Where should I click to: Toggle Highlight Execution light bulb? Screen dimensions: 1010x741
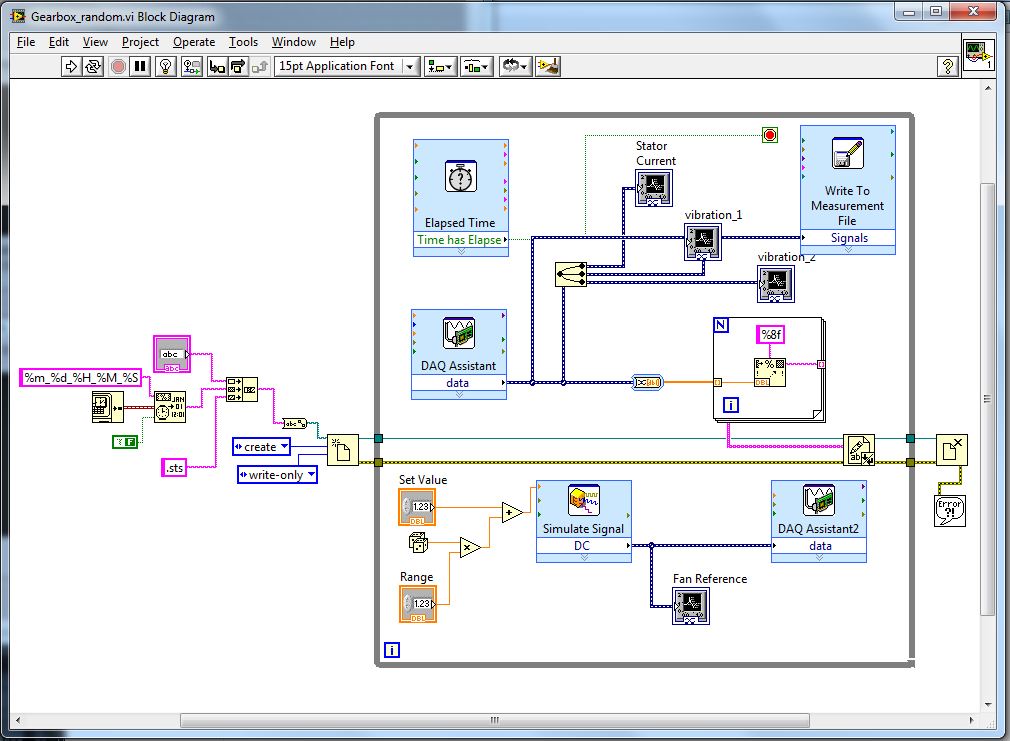166,66
